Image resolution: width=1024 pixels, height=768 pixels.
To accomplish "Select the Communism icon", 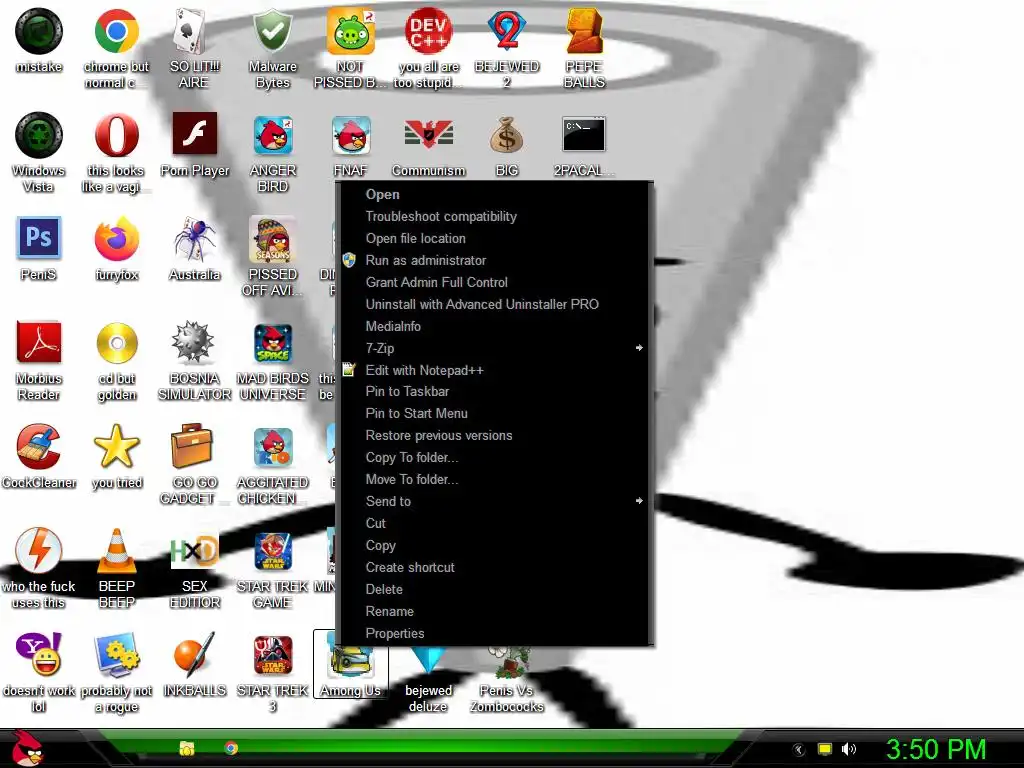I will point(428,134).
